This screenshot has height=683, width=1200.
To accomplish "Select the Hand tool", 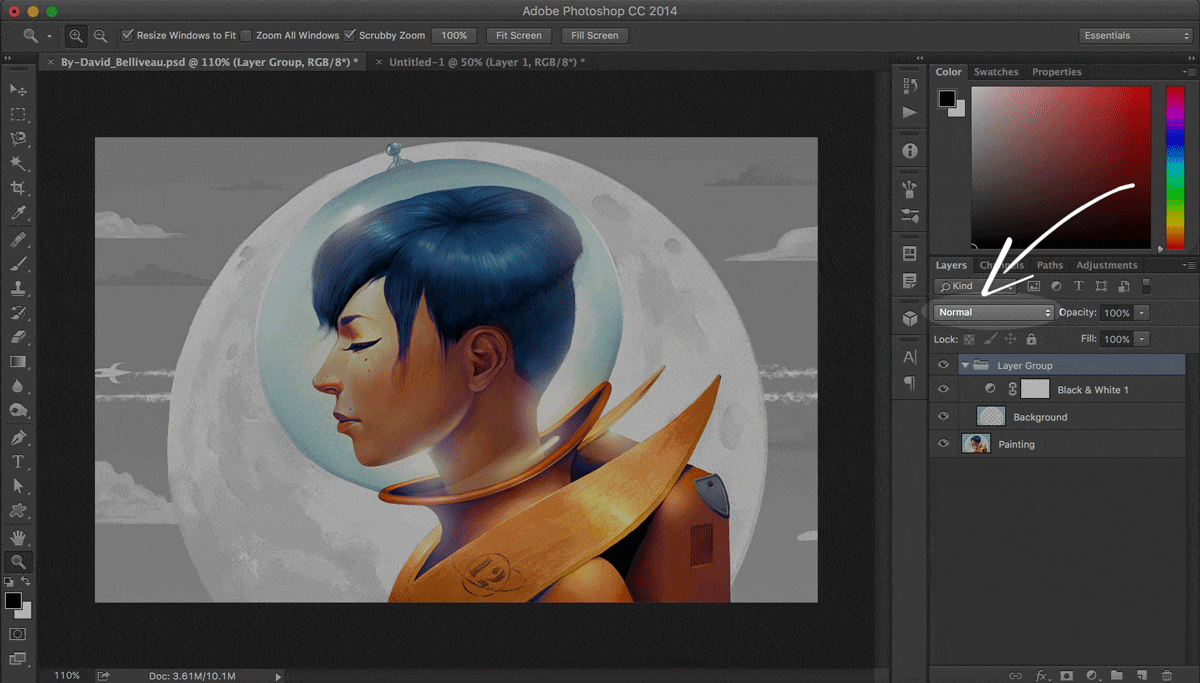I will click(x=18, y=538).
